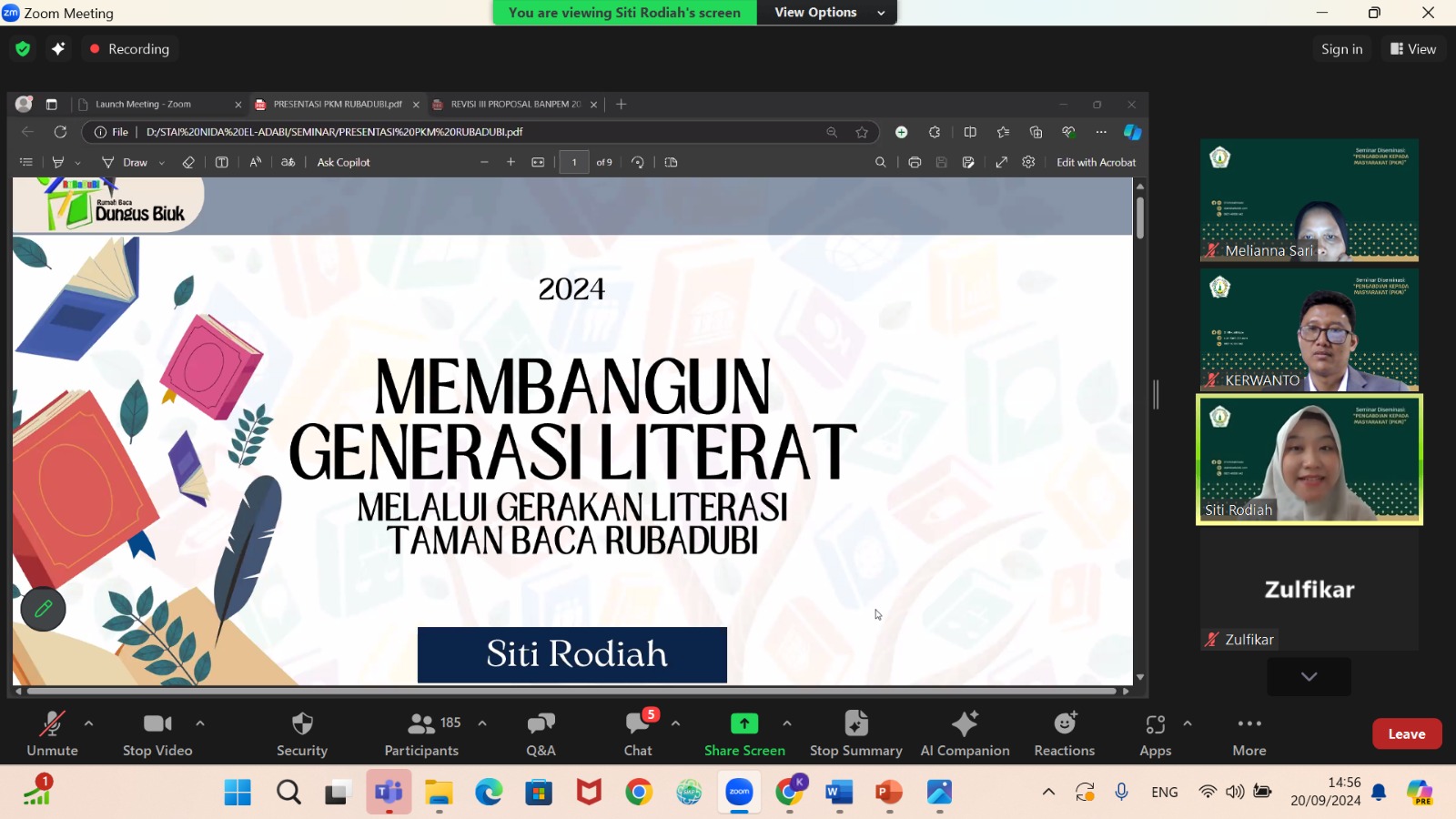The image size is (1456, 819).
Task: Click the green Share Screen icon
Action: point(743,723)
